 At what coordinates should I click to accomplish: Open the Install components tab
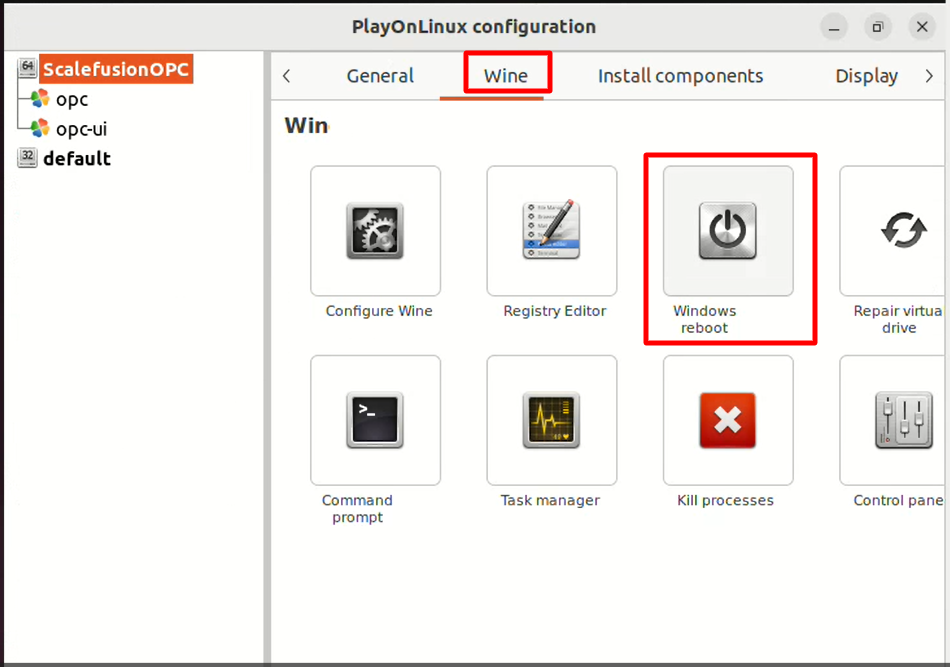click(680, 76)
